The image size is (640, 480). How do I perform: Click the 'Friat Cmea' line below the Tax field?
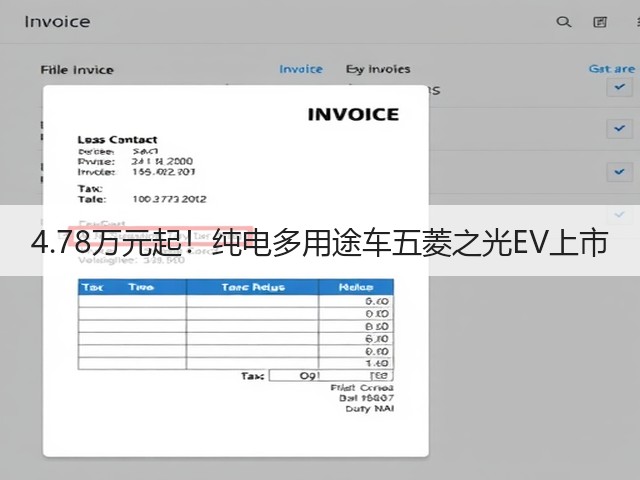(x=362, y=387)
